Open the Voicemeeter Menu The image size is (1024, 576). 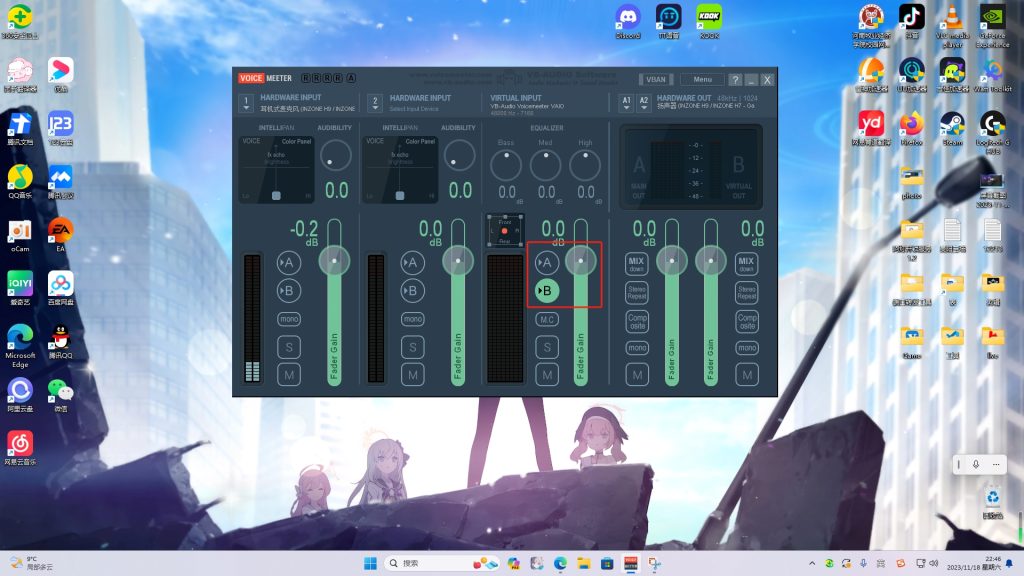[702, 80]
